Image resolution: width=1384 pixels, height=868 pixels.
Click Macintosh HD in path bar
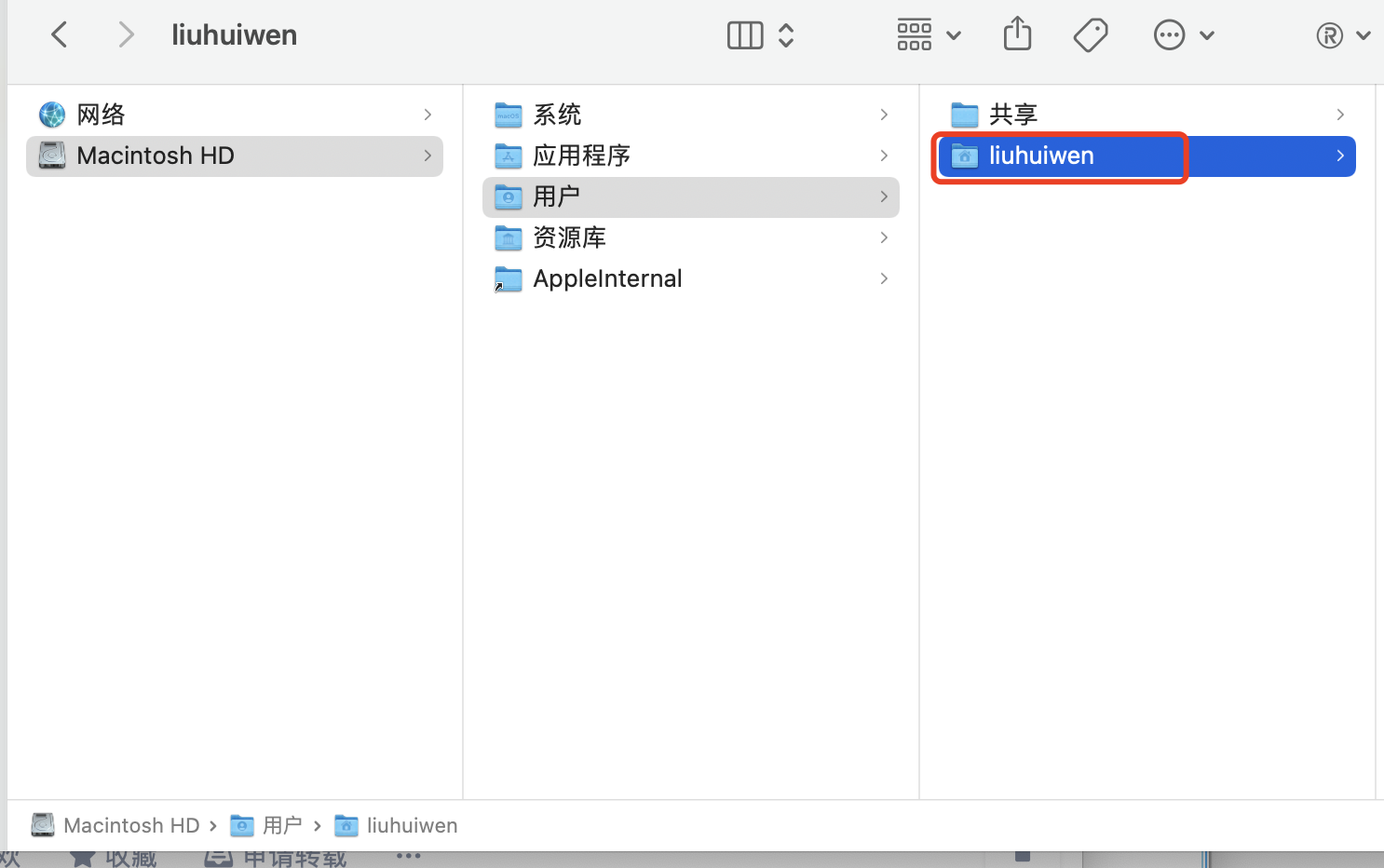tap(115, 825)
